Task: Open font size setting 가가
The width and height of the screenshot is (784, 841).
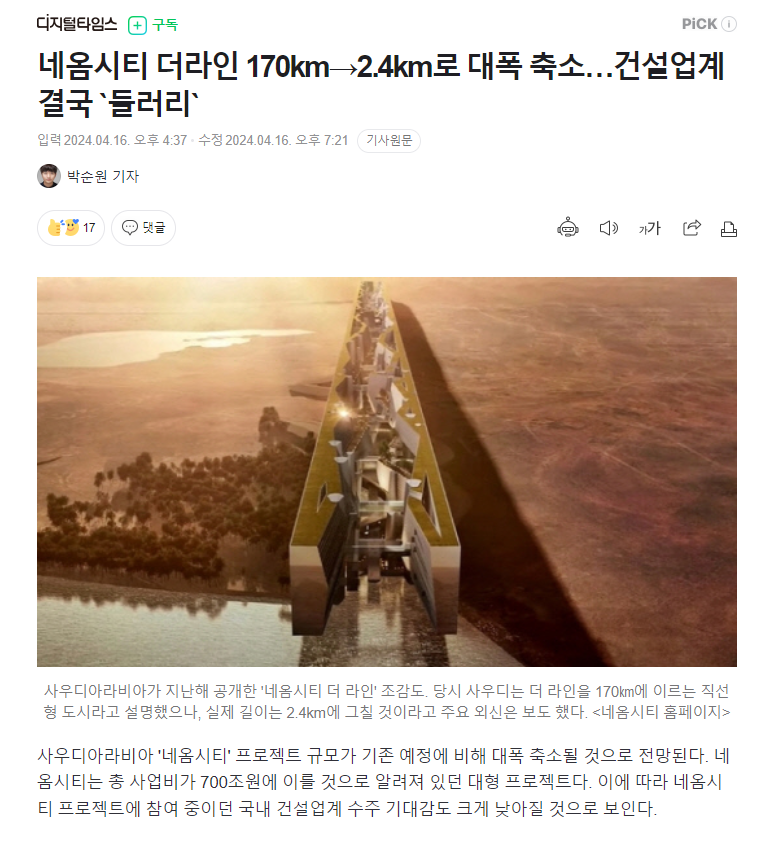Action: tap(649, 228)
